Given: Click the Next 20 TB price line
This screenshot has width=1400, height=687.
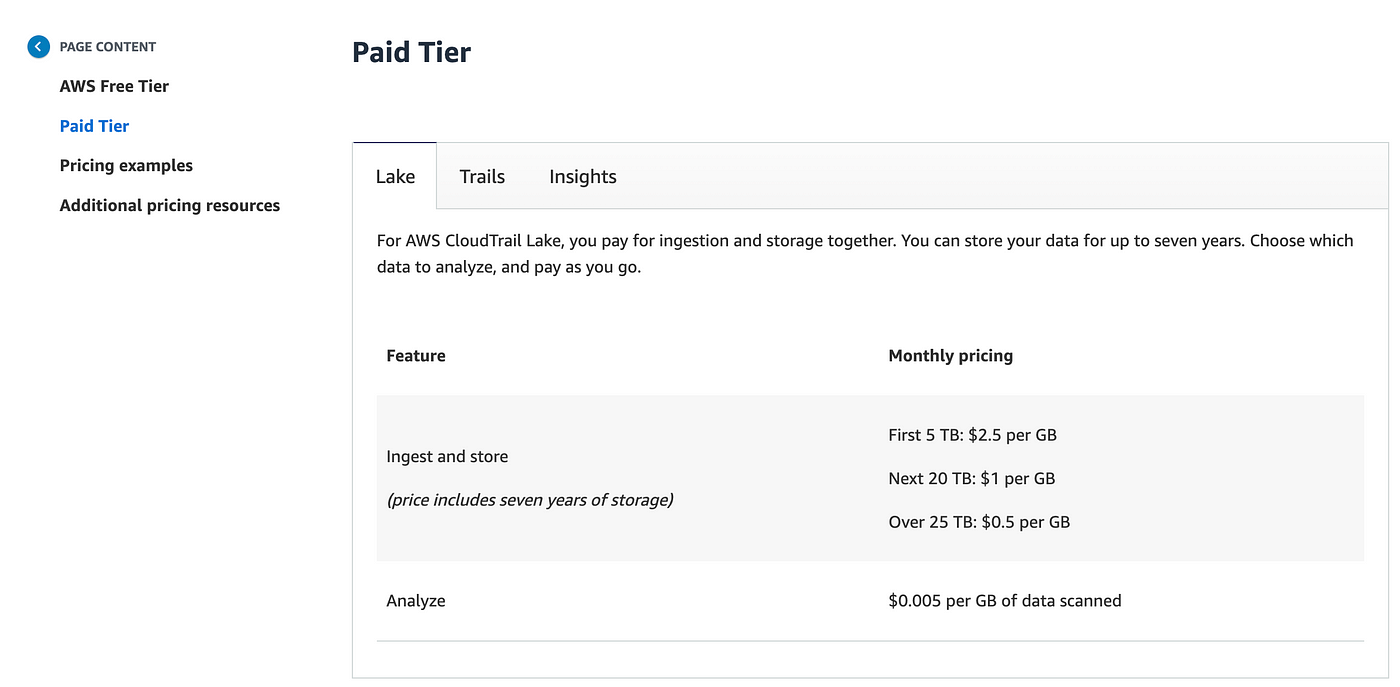Looking at the screenshot, I should pyautogui.click(x=971, y=479).
